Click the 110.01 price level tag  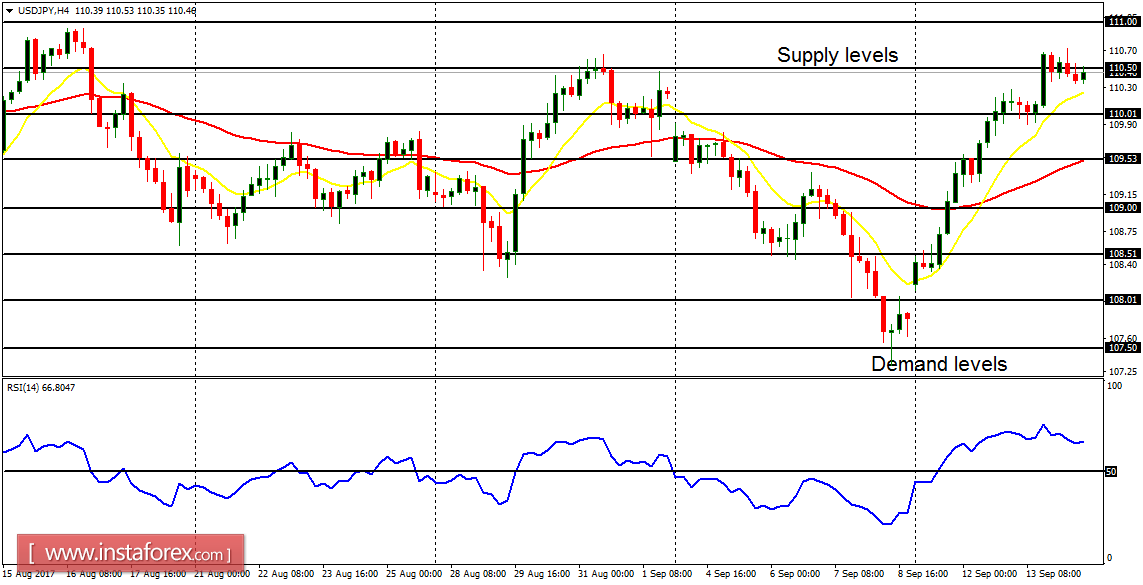pyautogui.click(x=1121, y=113)
